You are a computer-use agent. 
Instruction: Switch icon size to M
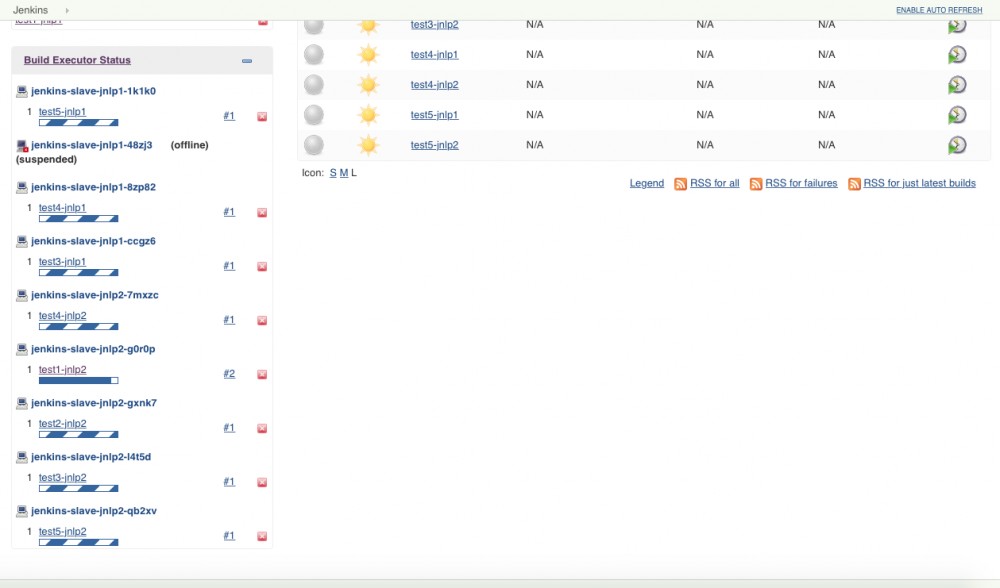pyautogui.click(x=344, y=173)
